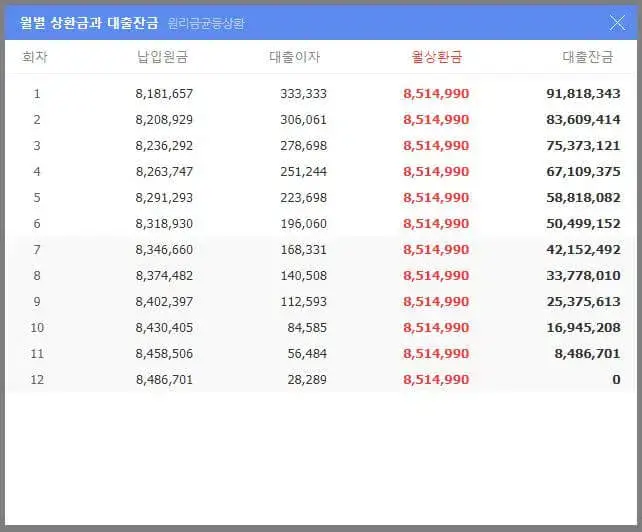
Task: Select balance 83,609,414
Action: click(583, 120)
